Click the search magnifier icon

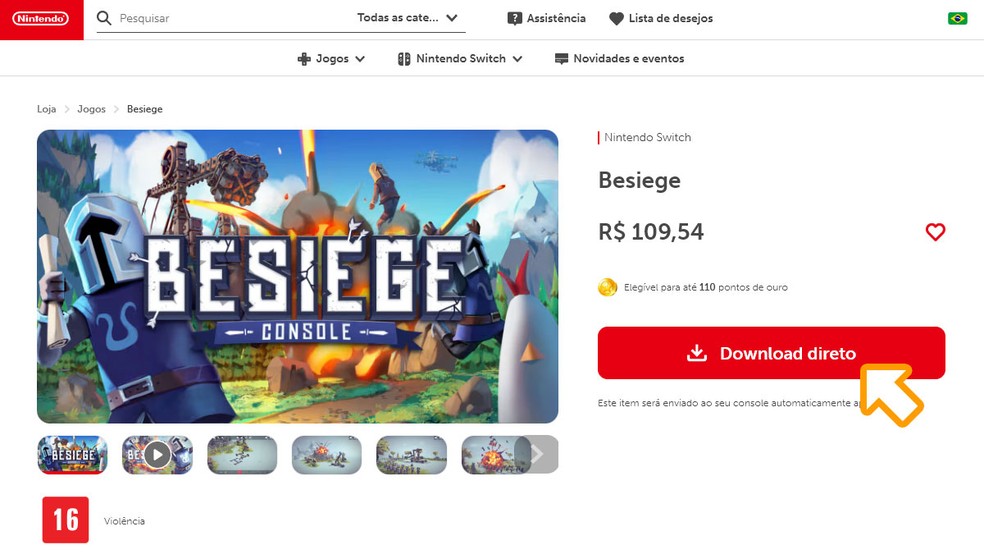(104, 18)
